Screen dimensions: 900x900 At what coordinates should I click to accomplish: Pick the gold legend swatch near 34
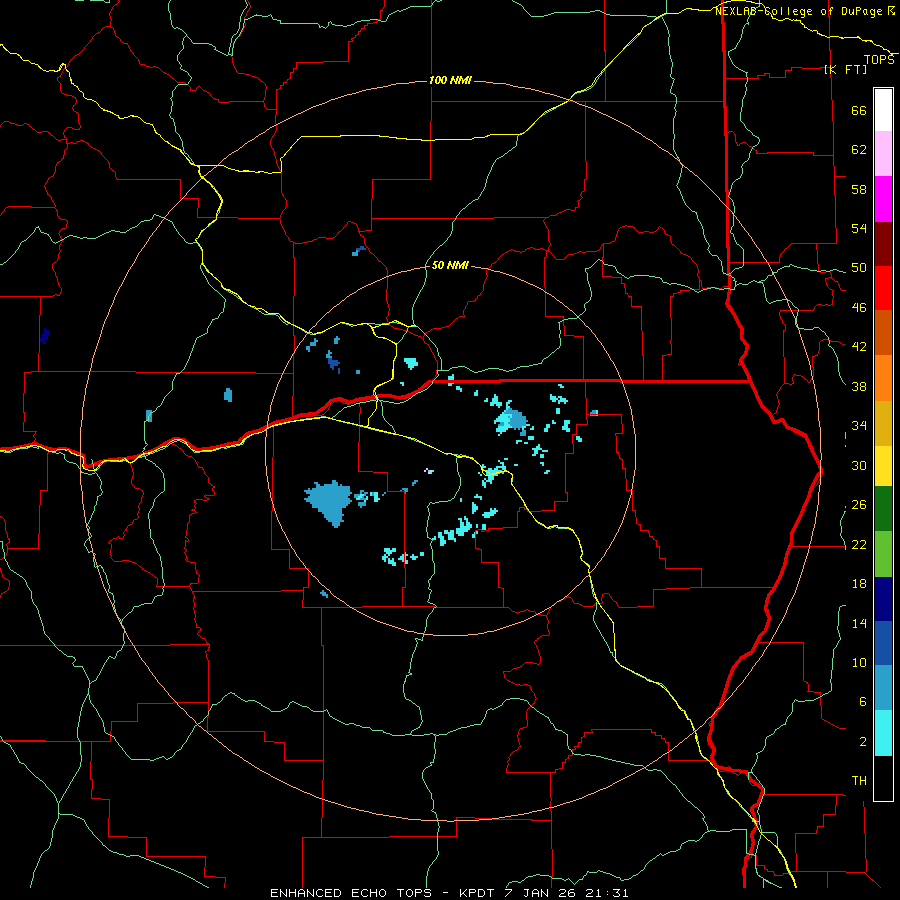coord(883,423)
